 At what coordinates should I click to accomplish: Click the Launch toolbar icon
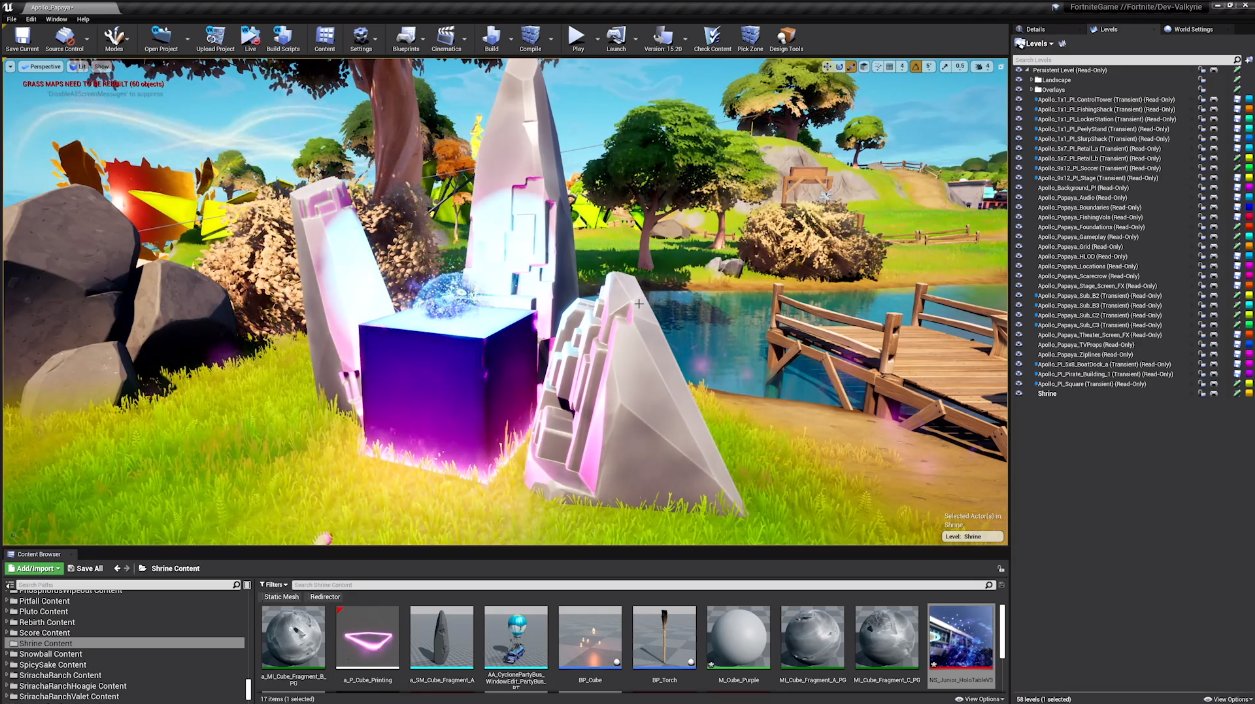(616, 39)
